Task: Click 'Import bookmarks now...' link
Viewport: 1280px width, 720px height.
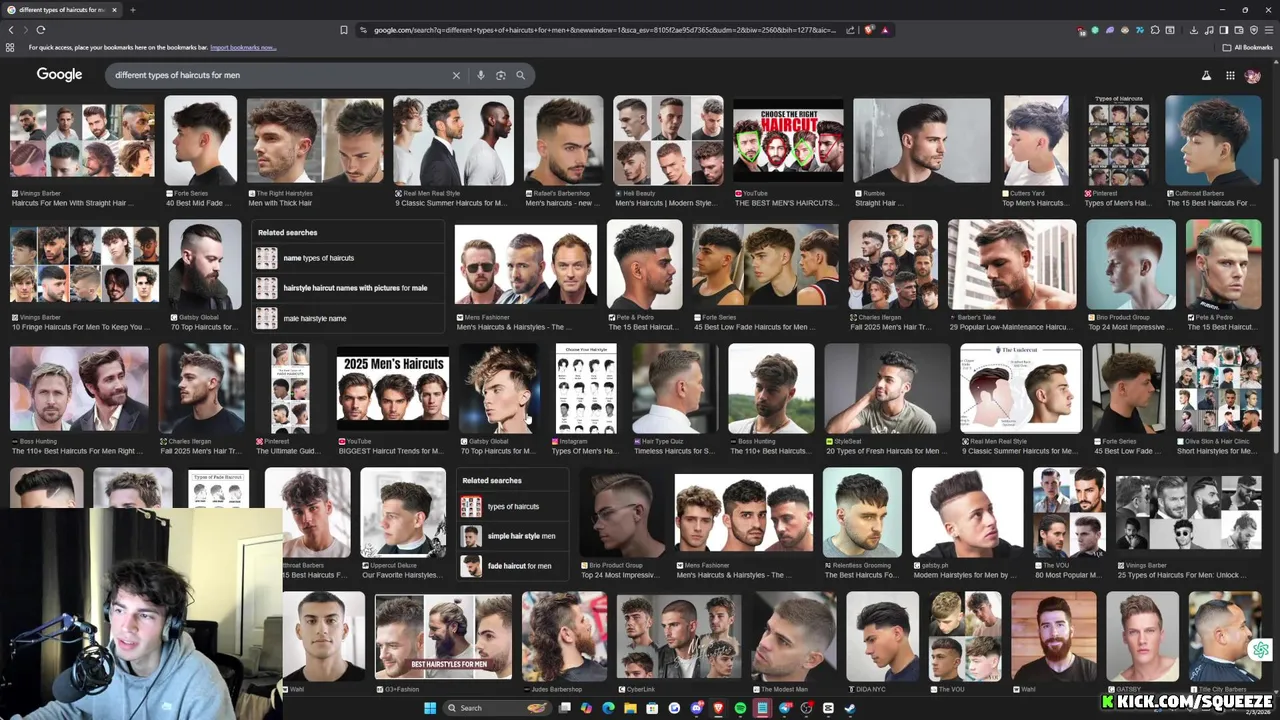Action: pos(243,47)
